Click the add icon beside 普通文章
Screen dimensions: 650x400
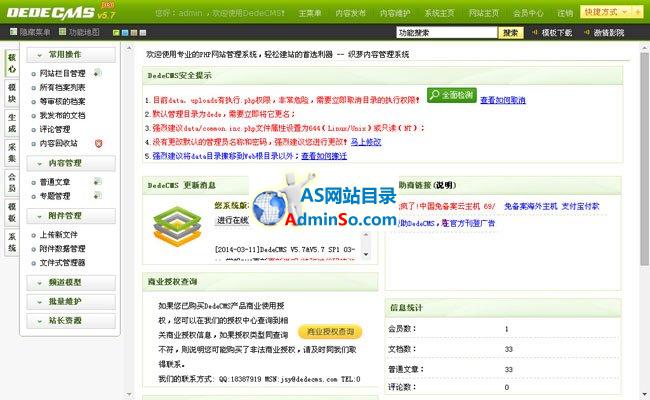pos(97,182)
